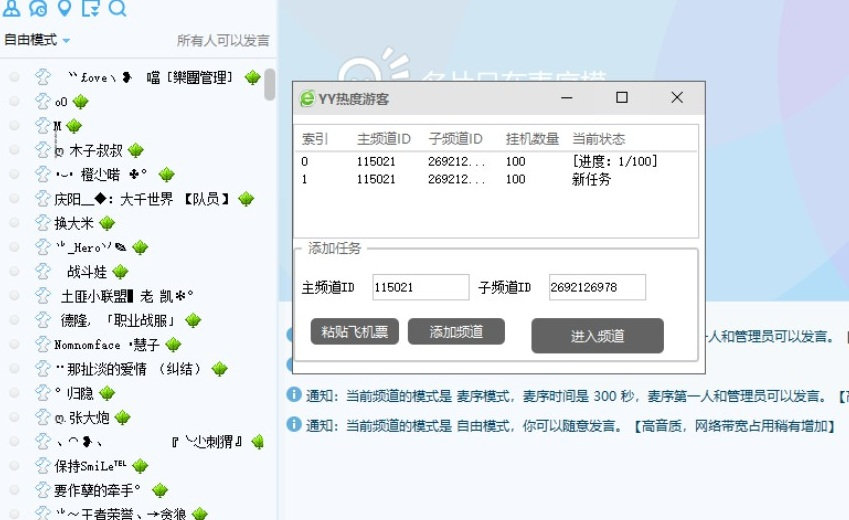Click status dot left of 换大米
This screenshot has height=520, width=849.
click(x=15, y=223)
